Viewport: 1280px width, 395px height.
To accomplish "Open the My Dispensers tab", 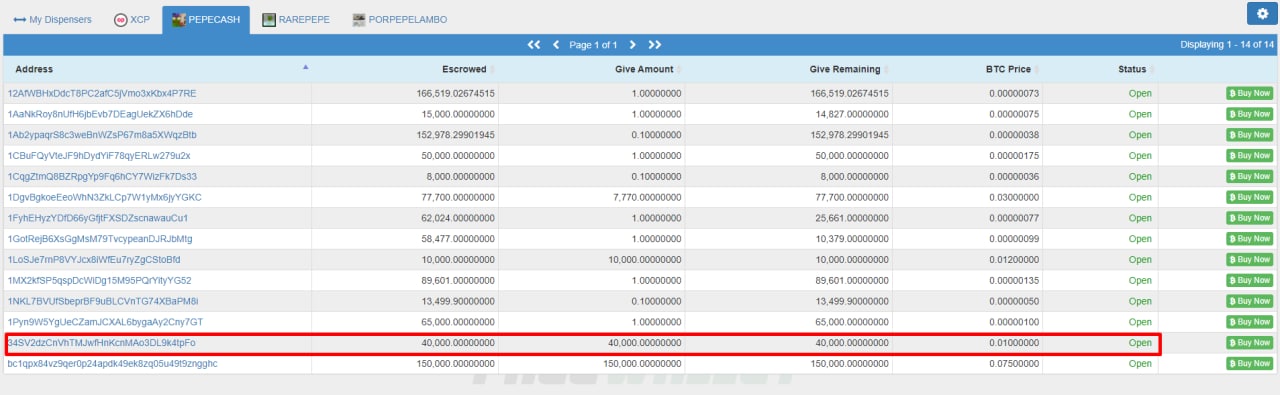I will coord(52,19).
